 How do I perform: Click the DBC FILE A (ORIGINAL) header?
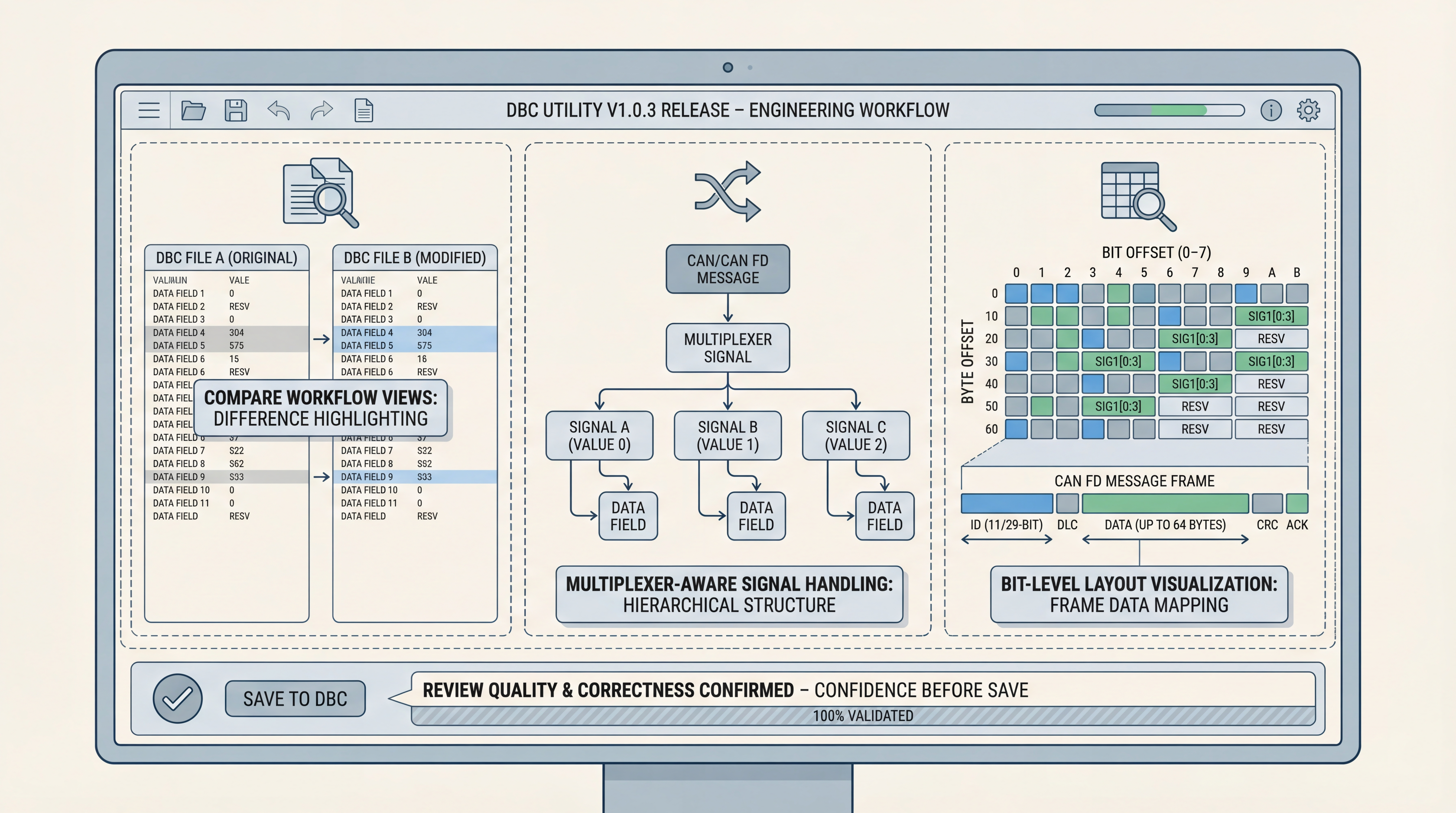pos(227,258)
